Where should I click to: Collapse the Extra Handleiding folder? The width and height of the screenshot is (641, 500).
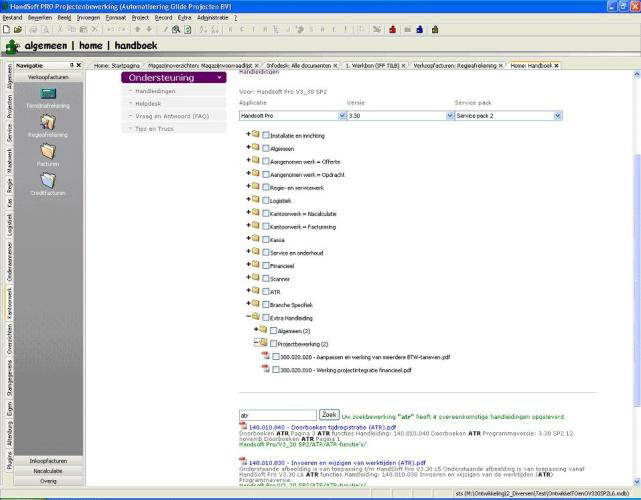pyautogui.click(x=248, y=316)
